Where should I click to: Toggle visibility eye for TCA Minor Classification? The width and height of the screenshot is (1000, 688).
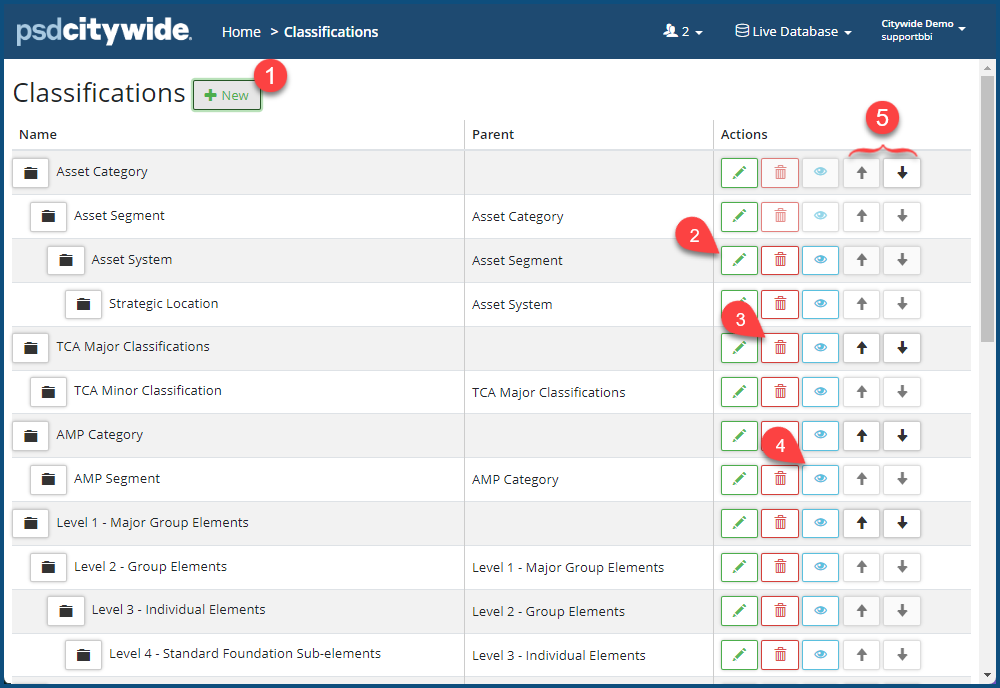click(x=820, y=392)
